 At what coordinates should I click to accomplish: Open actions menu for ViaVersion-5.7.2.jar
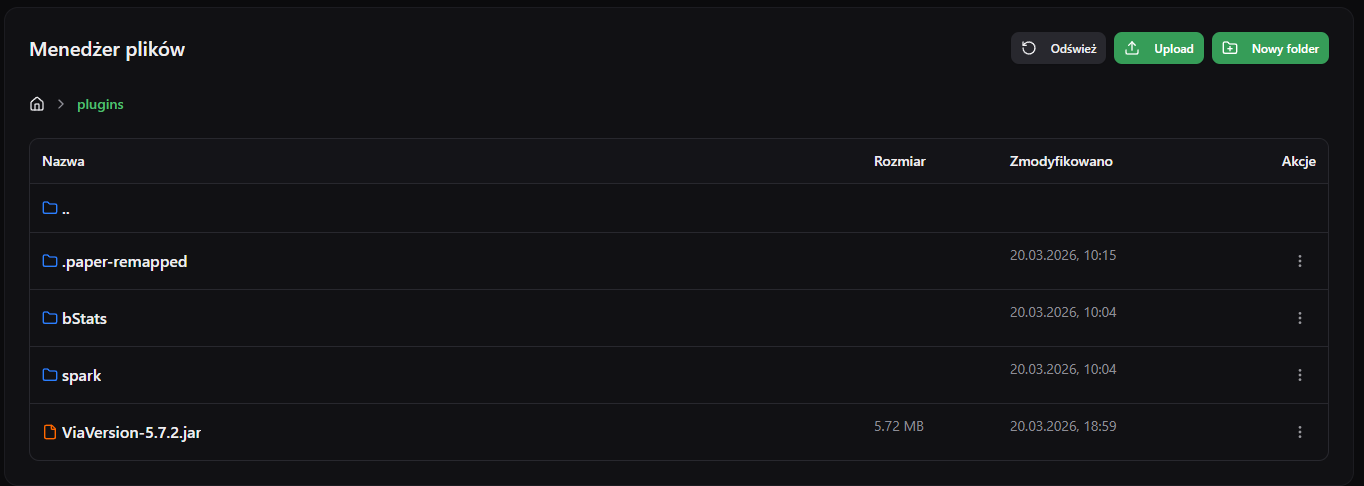coord(1300,432)
